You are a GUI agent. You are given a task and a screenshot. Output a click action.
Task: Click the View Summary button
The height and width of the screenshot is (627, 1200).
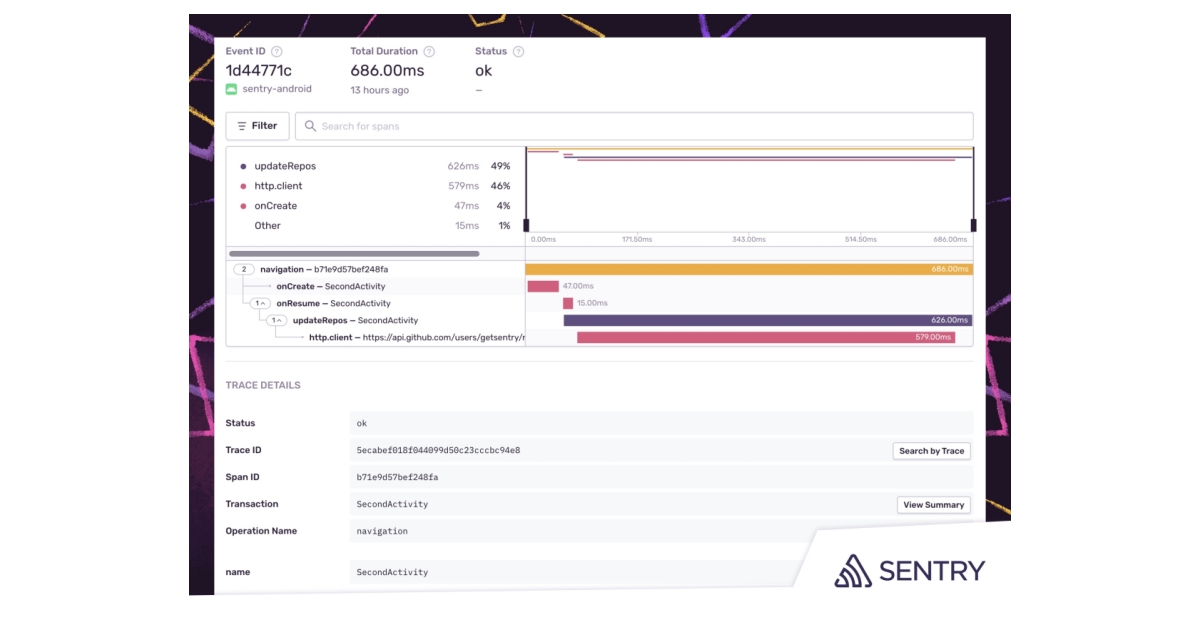933,505
